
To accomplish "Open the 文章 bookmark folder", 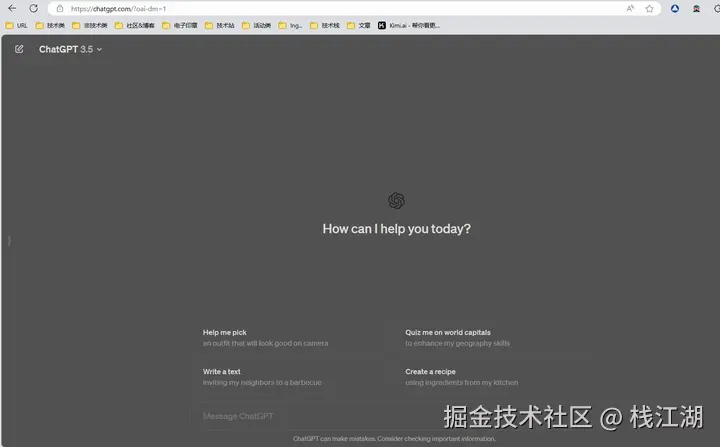I will pyautogui.click(x=359, y=25).
